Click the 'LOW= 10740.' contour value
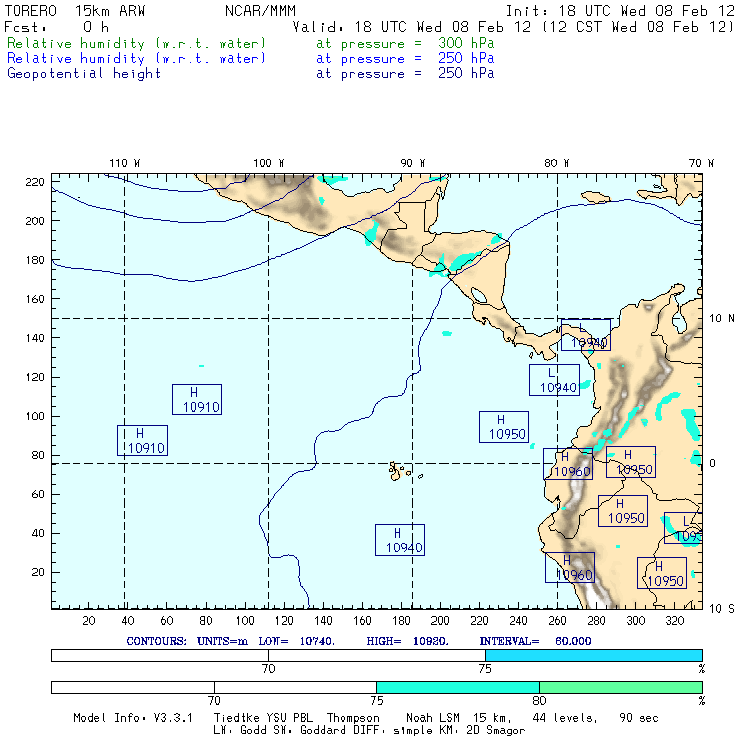 click(x=296, y=641)
